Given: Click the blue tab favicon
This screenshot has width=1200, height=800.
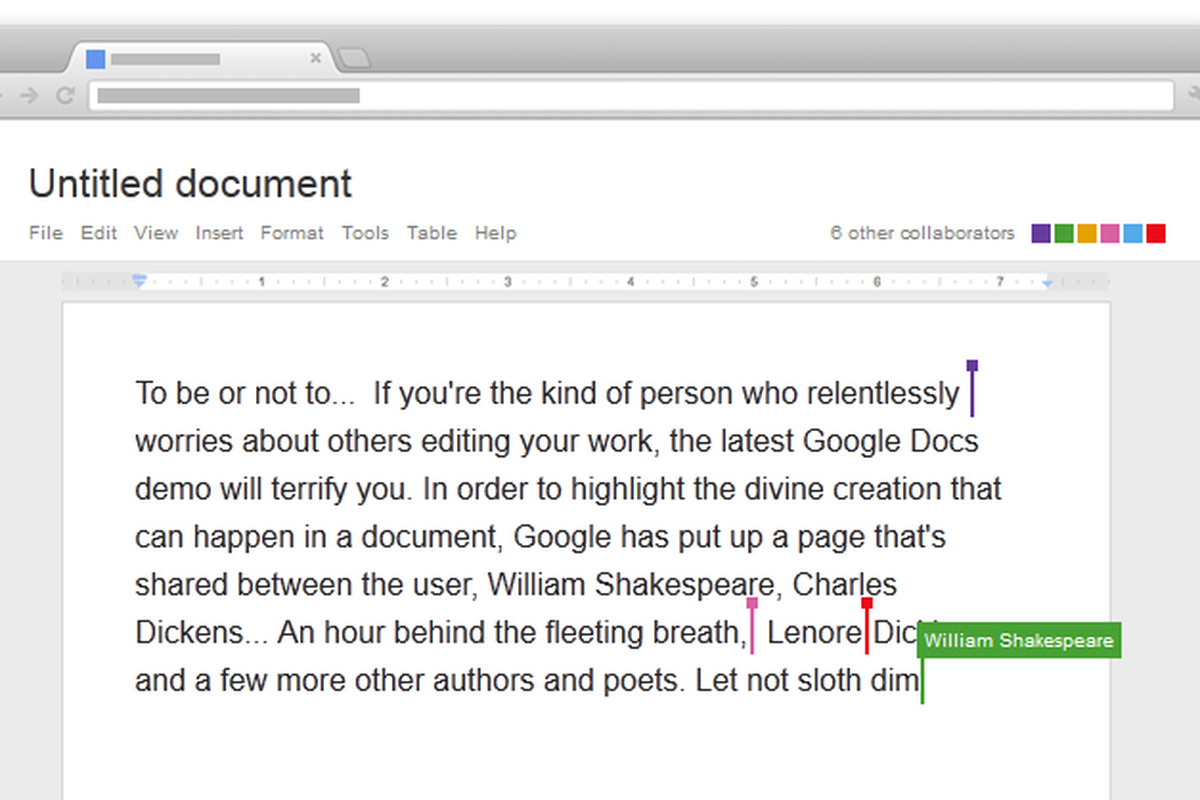Looking at the screenshot, I should point(96,59).
